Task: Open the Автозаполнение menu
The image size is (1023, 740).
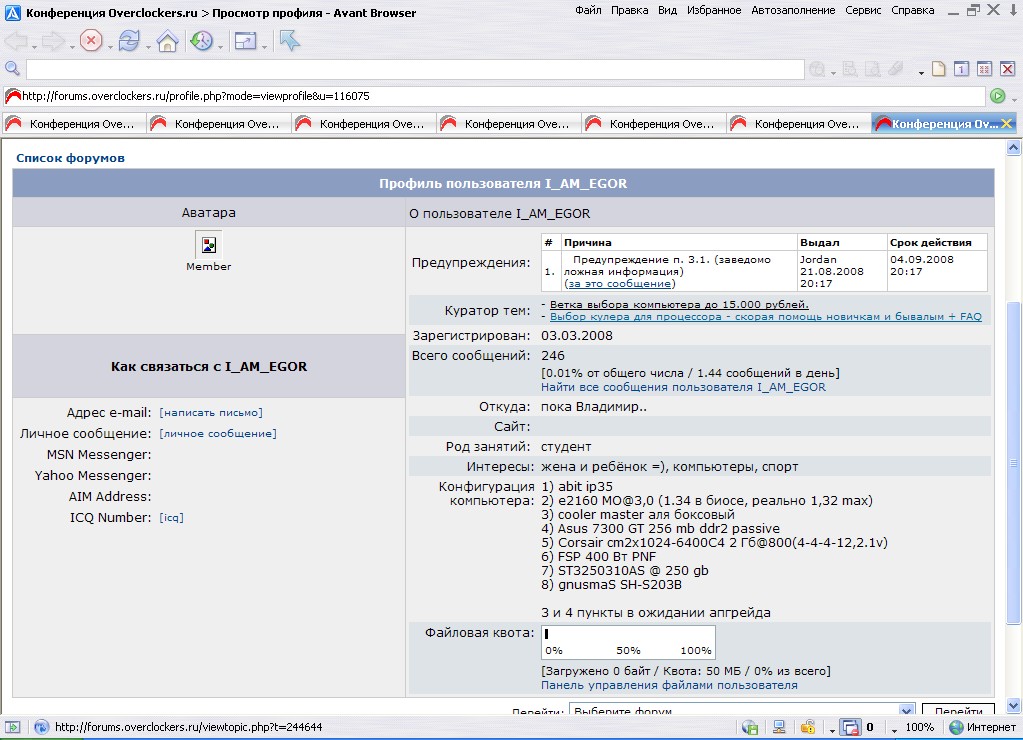Action: click(x=793, y=10)
